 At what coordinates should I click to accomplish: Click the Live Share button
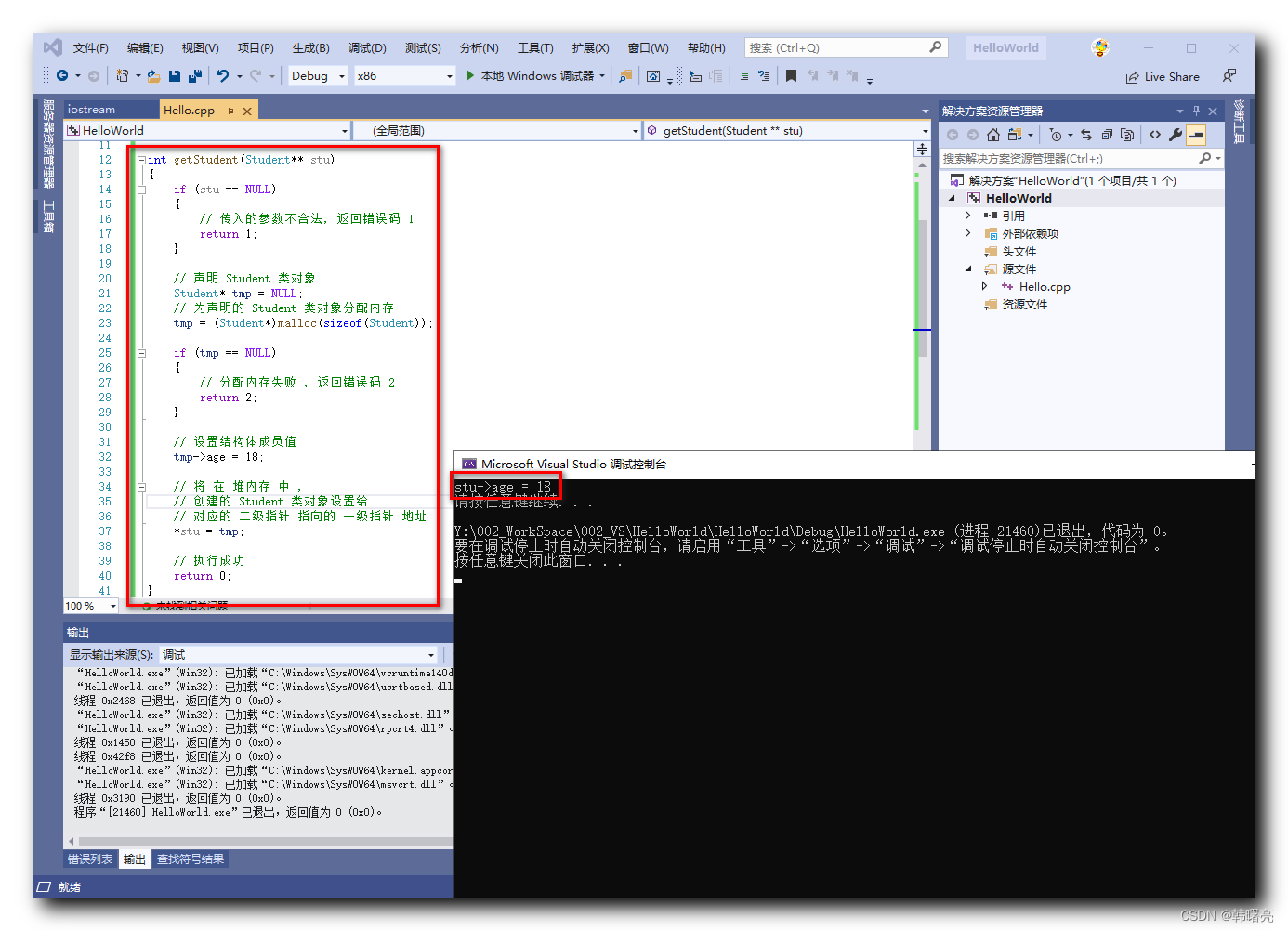tap(1163, 77)
